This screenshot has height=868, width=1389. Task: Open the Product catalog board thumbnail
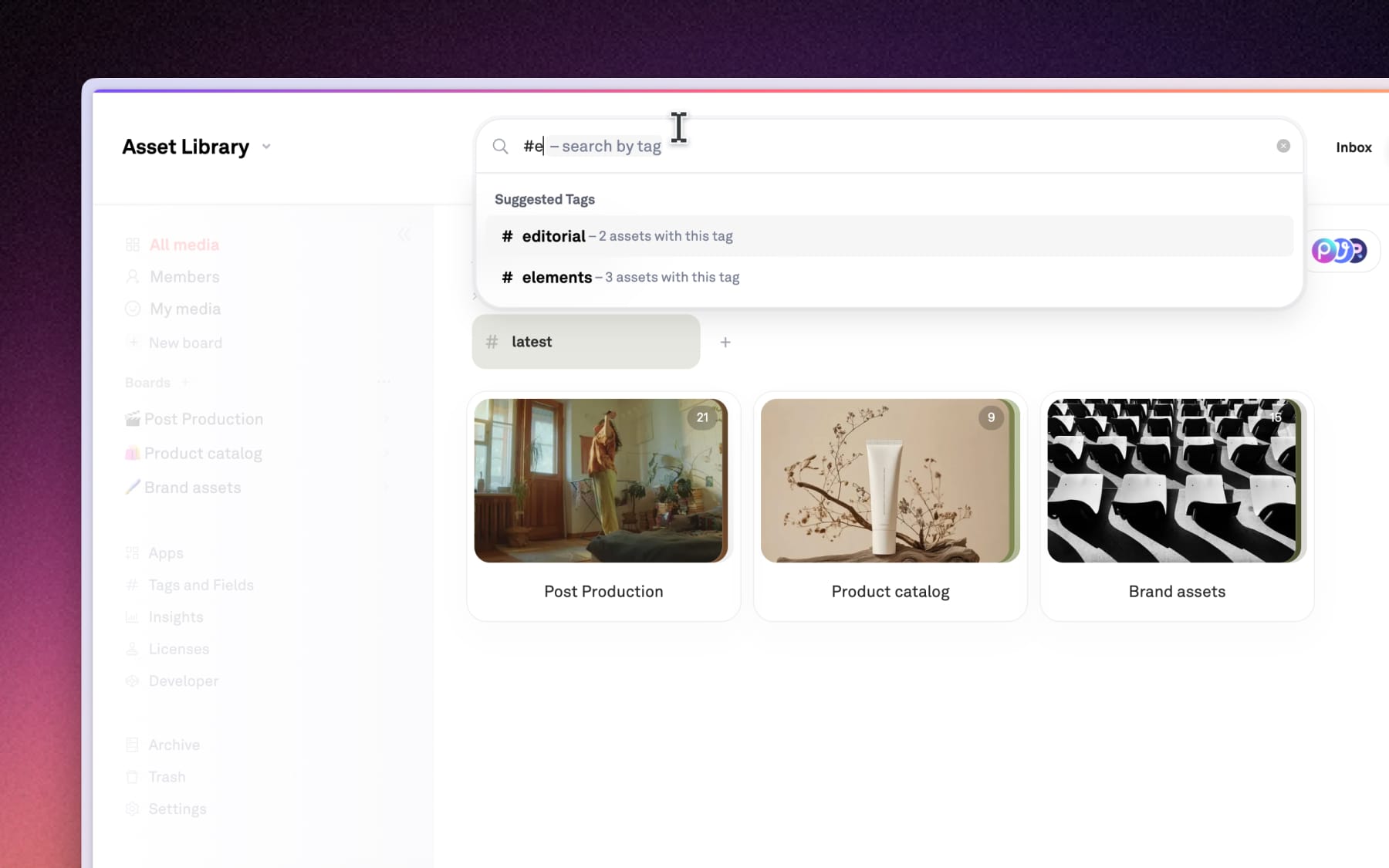point(889,481)
